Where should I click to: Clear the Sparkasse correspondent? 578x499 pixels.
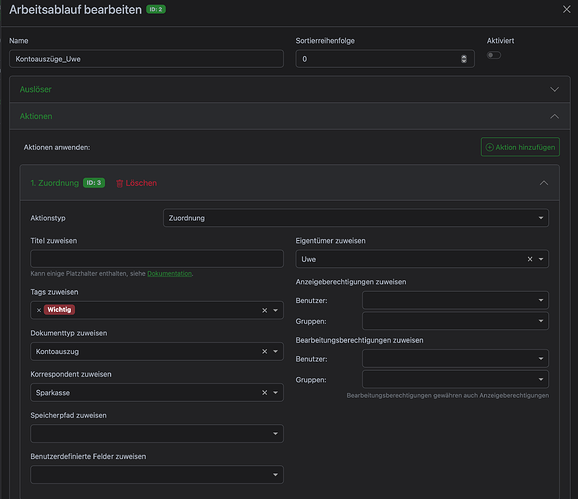point(264,393)
